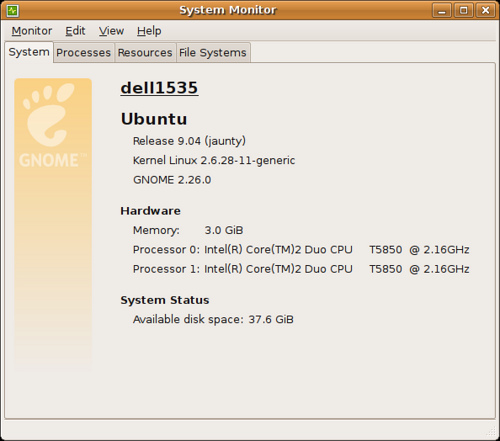This screenshot has width=500, height=441.
Task: Maximize the System Monitor window
Action: [x=463, y=10]
